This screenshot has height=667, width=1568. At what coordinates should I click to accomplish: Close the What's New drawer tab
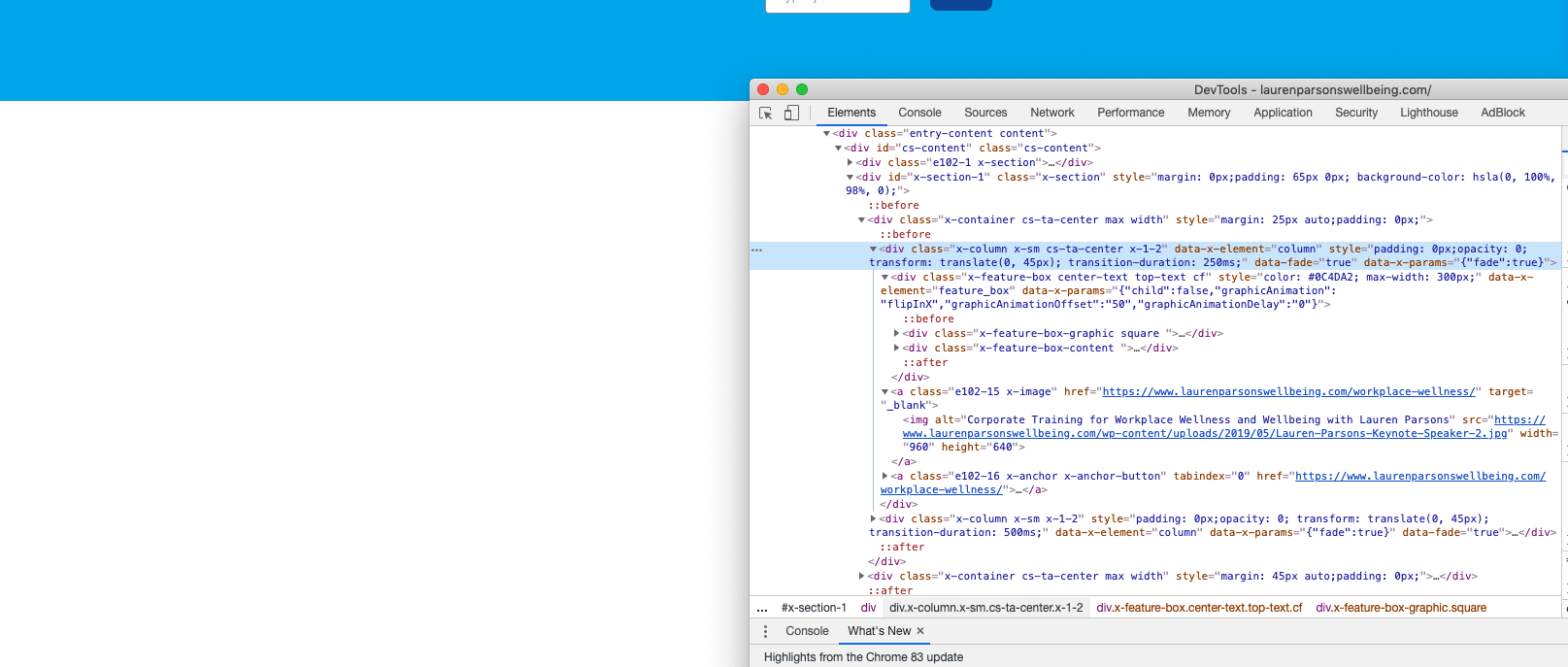pos(920,631)
